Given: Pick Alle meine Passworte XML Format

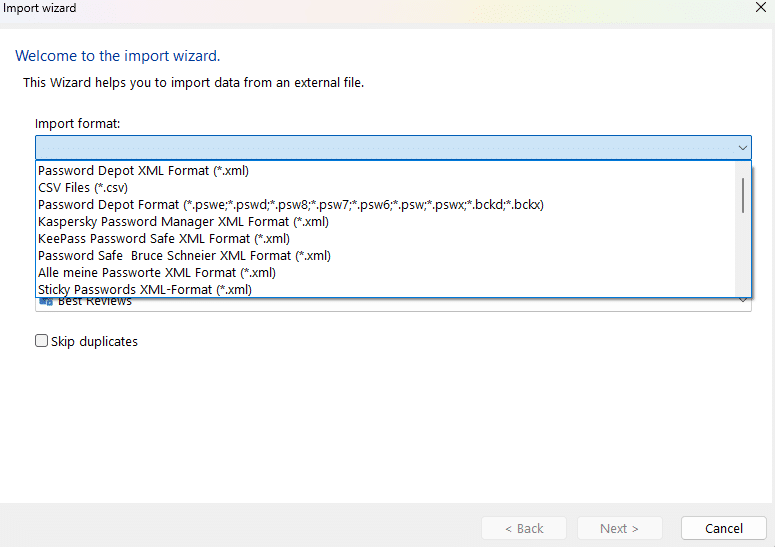Looking at the screenshot, I should pyautogui.click(x=386, y=272).
